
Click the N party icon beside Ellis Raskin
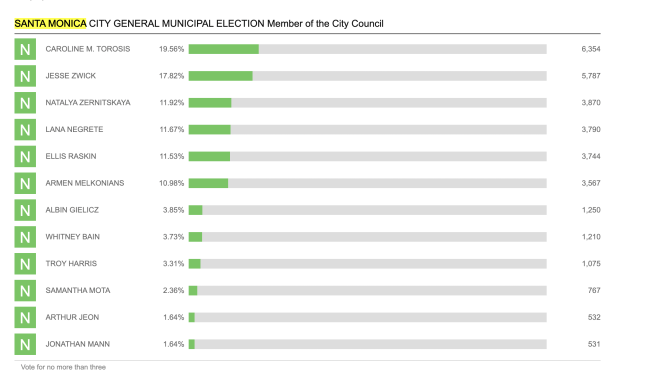pyautogui.click(x=25, y=156)
